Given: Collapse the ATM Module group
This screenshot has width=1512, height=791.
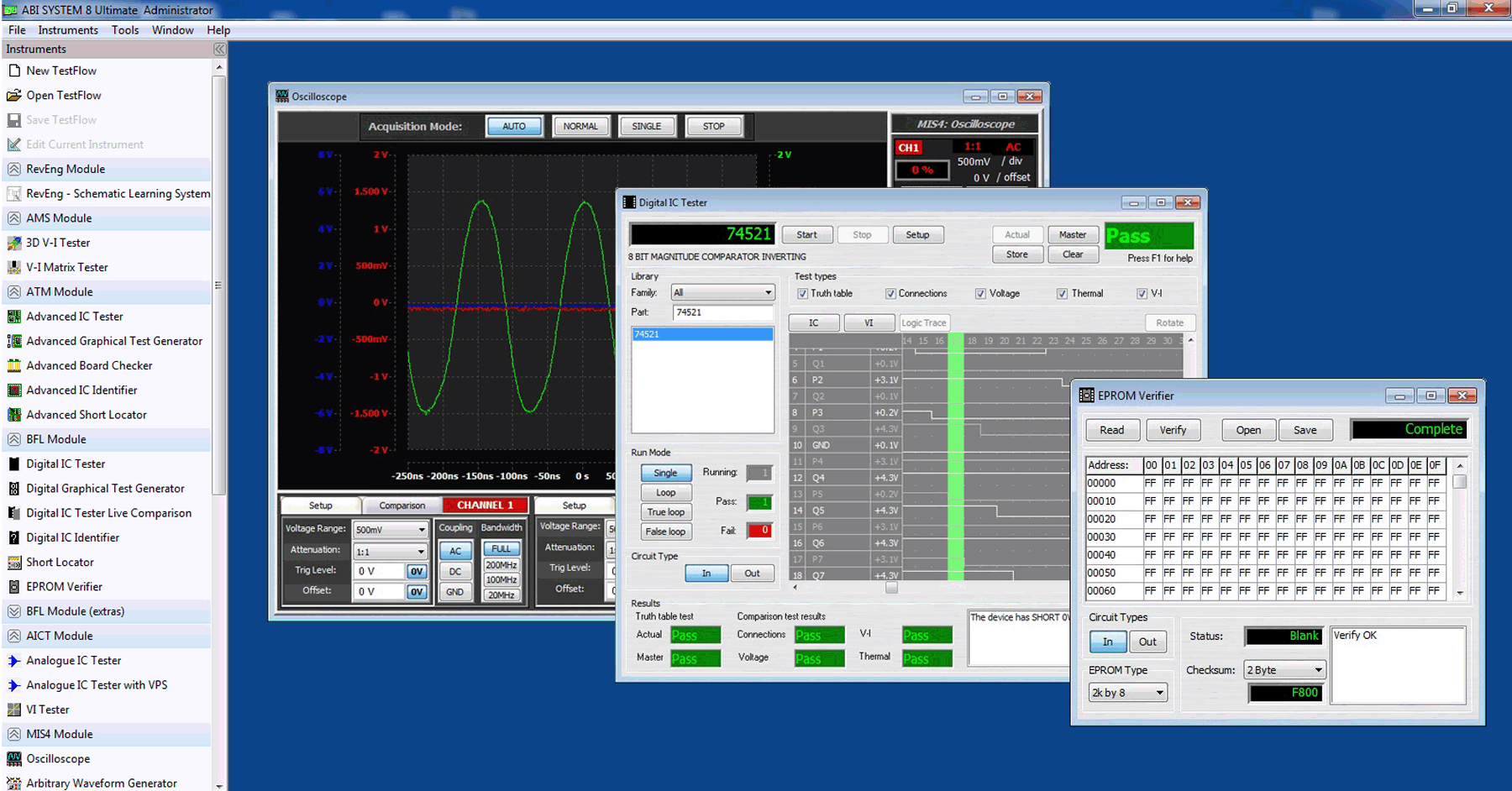Looking at the screenshot, I should [x=14, y=292].
